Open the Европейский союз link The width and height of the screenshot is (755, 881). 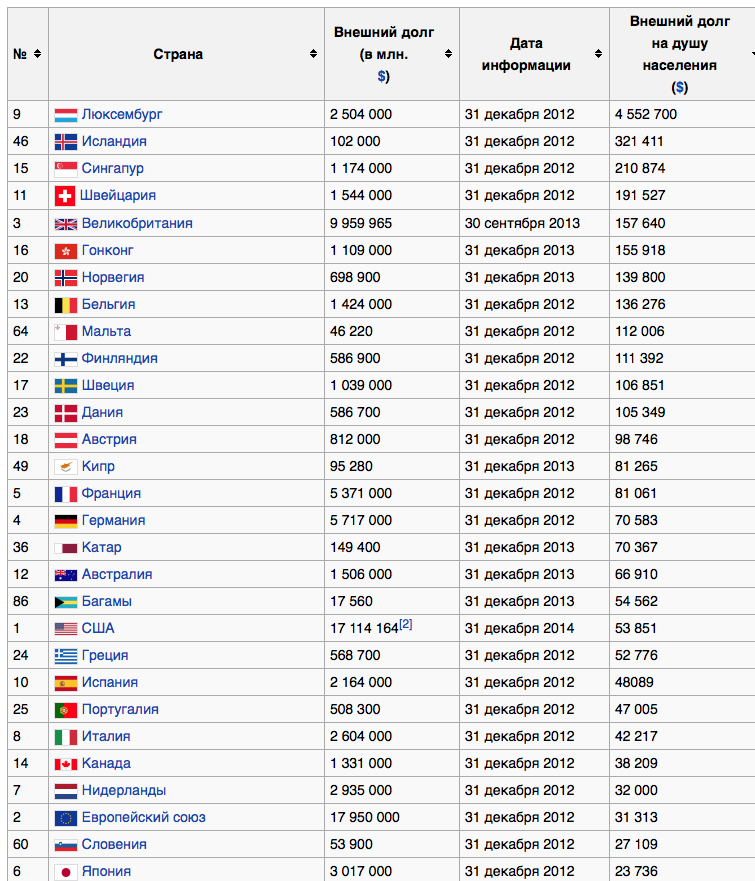(x=144, y=817)
